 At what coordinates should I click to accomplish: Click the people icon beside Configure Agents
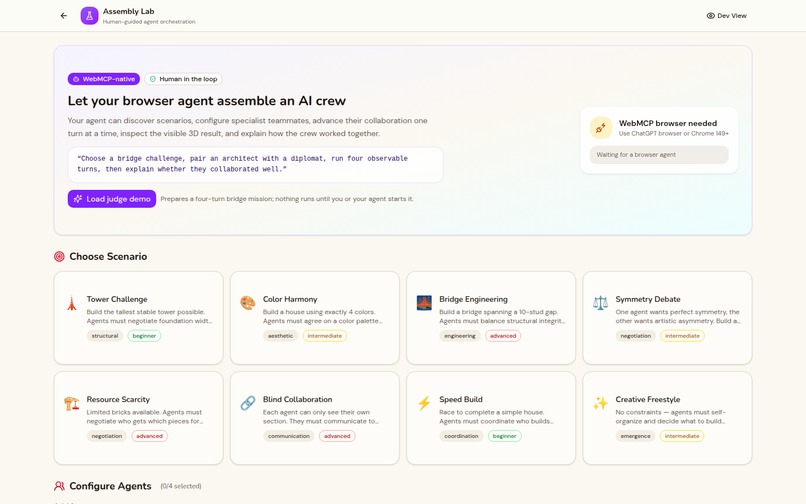59,486
